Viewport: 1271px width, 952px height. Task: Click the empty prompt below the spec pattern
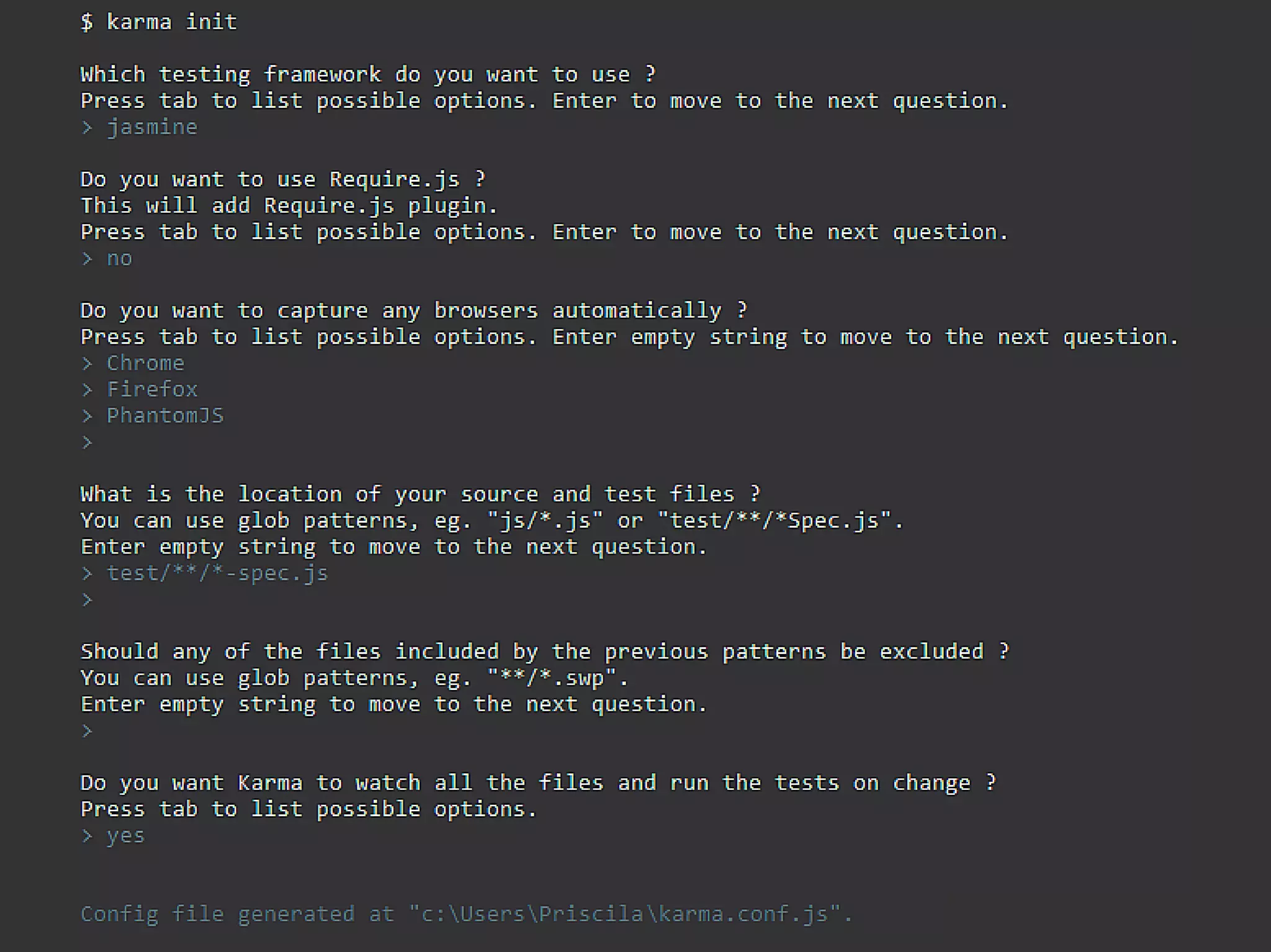tap(88, 599)
